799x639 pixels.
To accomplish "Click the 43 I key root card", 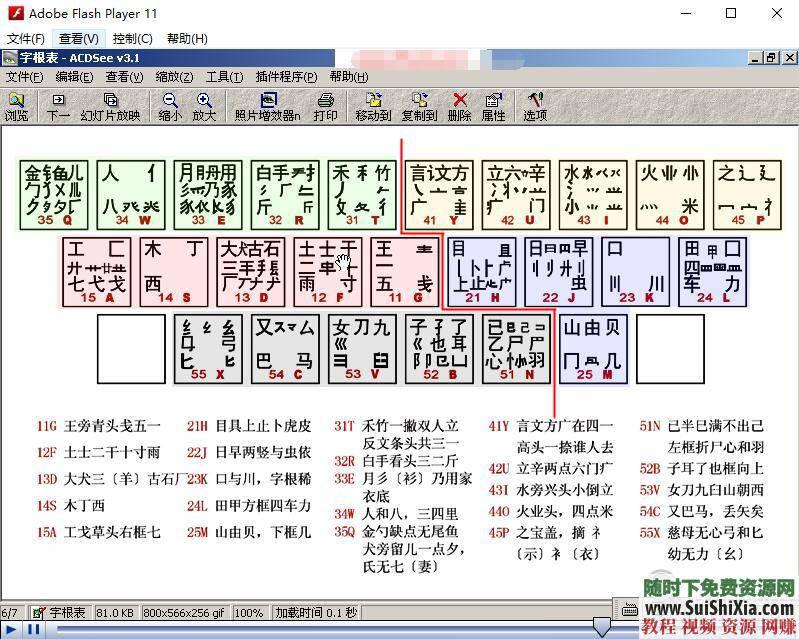I will 593,195.
